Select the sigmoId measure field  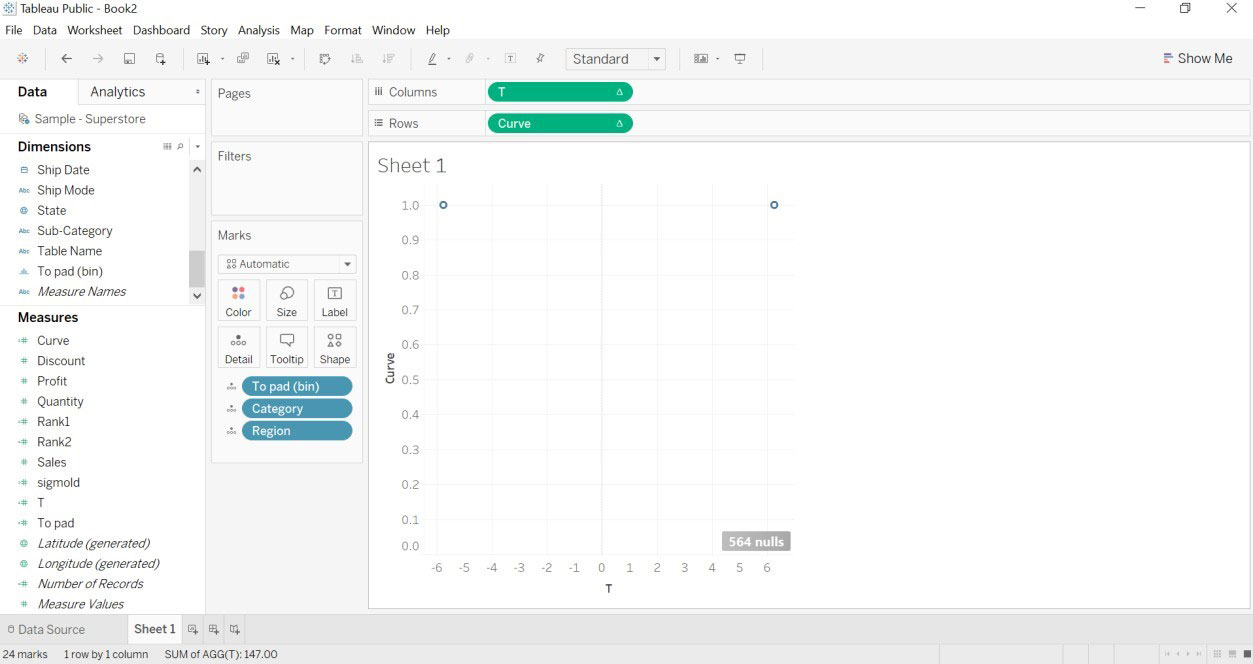(x=58, y=483)
